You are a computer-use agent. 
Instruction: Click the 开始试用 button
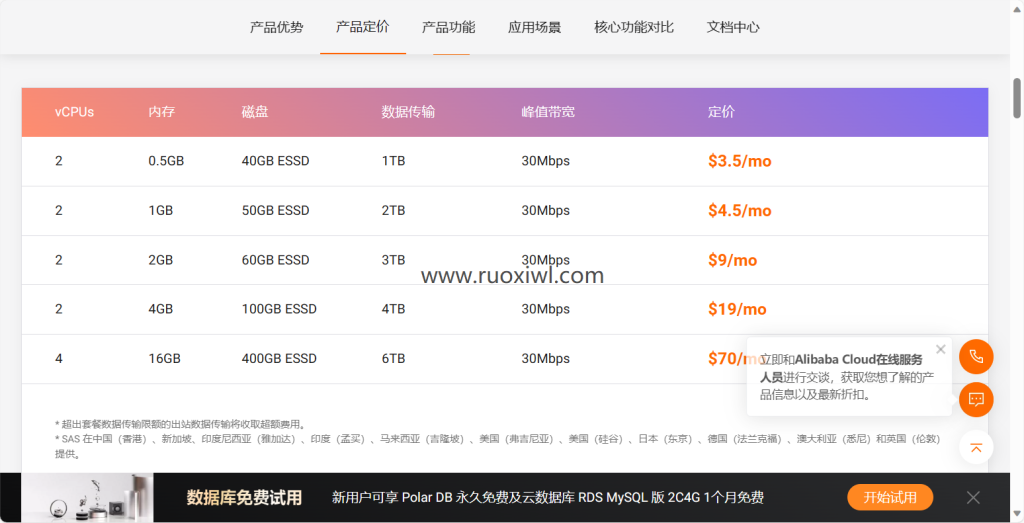[890, 497]
